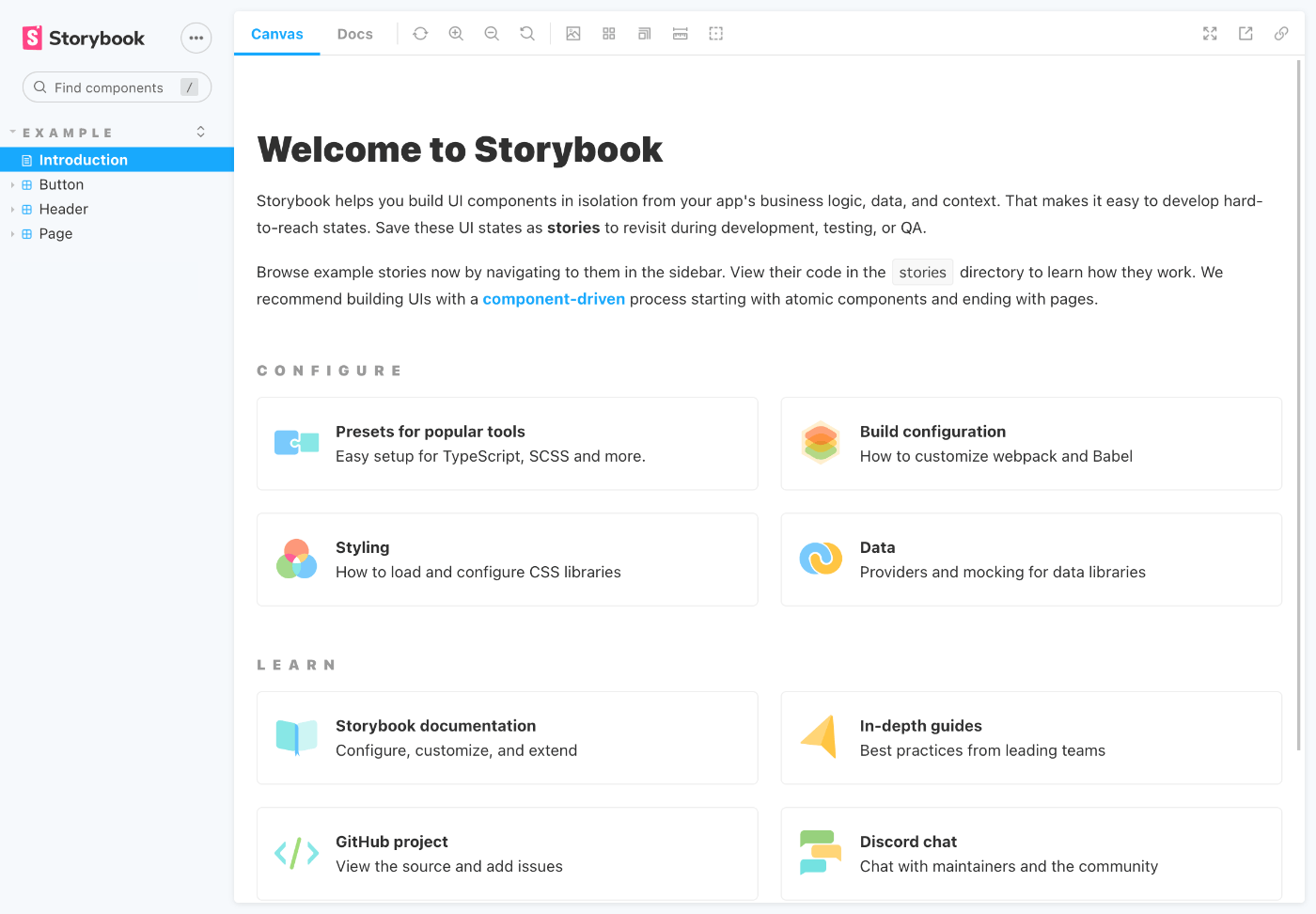Click the Build configuration stacked layers icon
1316x914 pixels.
[821, 443]
